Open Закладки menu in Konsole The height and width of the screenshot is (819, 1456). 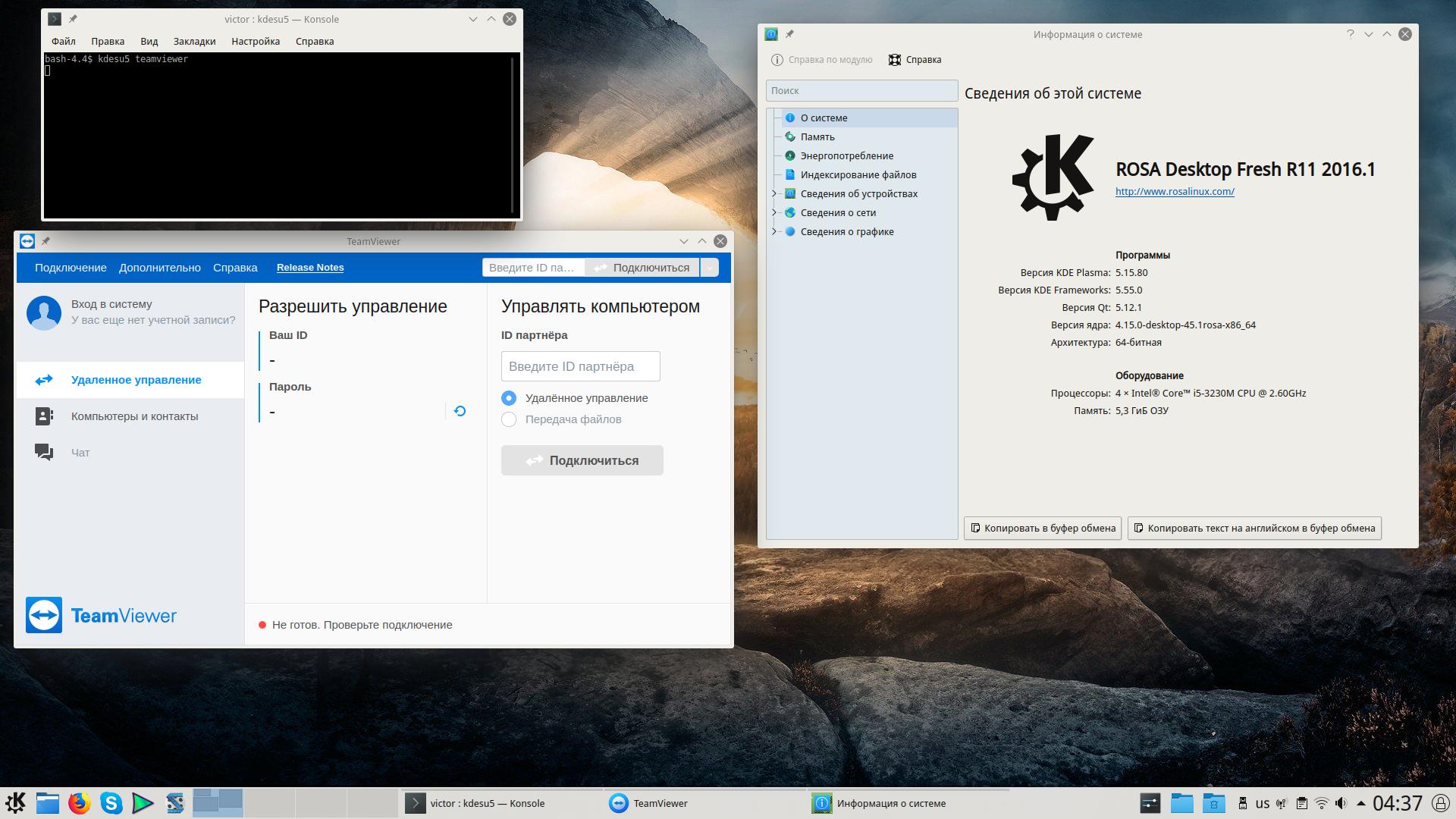click(x=194, y=41)
